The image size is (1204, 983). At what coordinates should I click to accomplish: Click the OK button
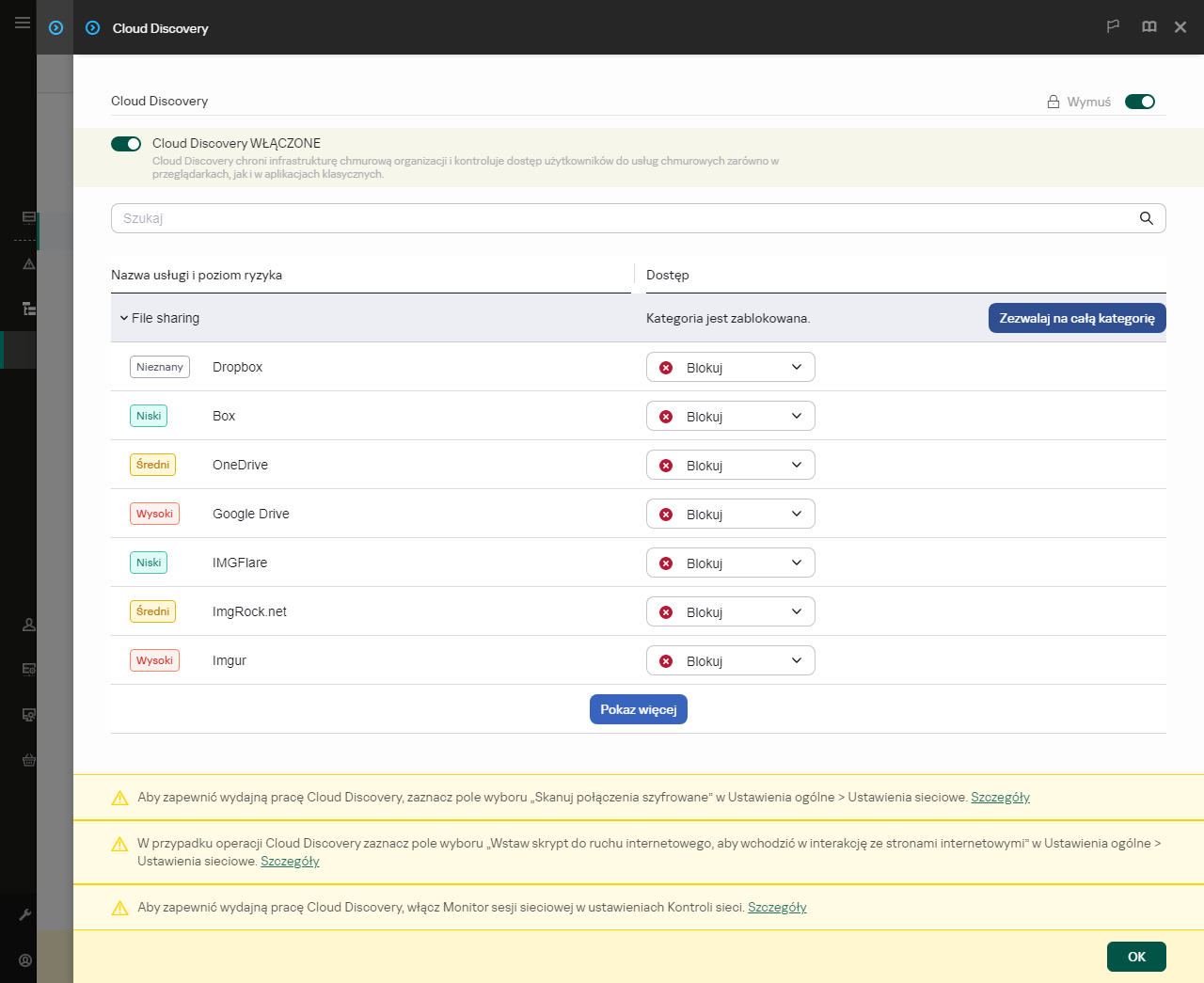(x=1135, y=956)
